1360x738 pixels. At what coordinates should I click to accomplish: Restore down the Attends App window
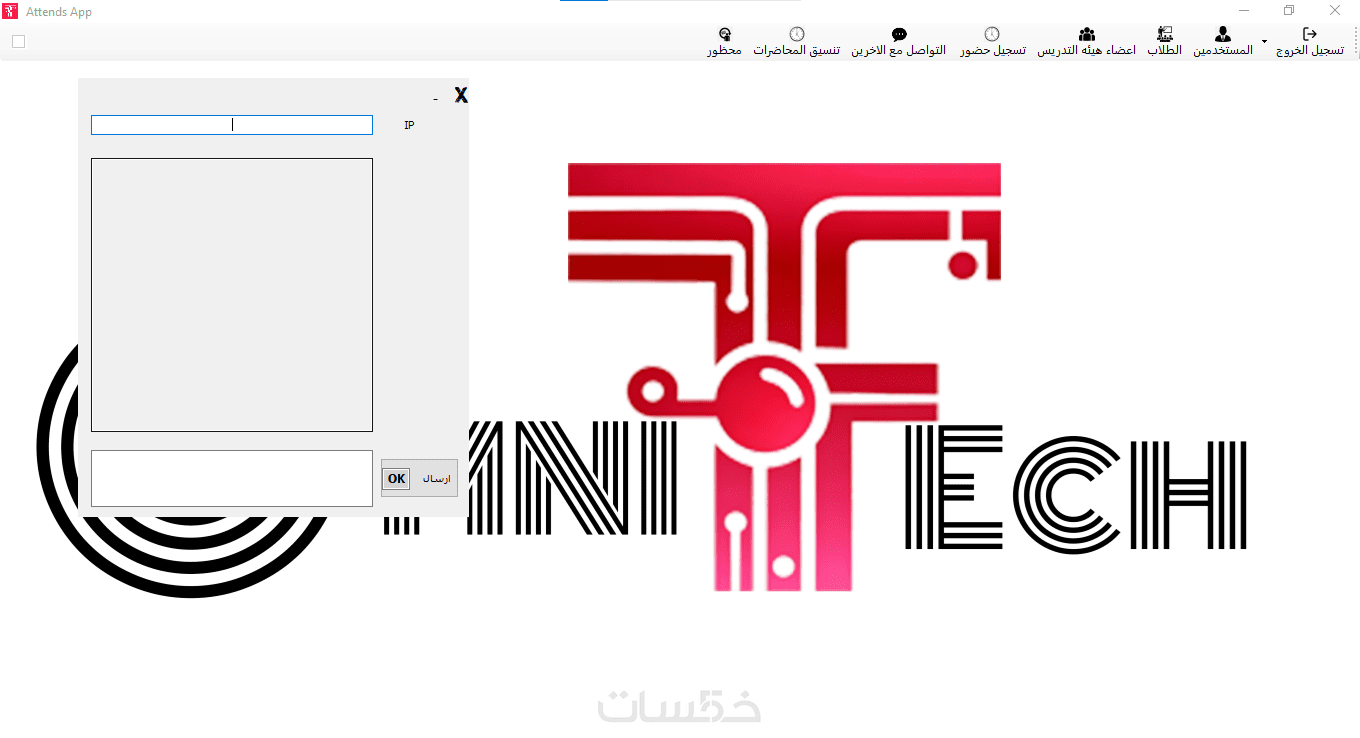[x=1290, y=10]
